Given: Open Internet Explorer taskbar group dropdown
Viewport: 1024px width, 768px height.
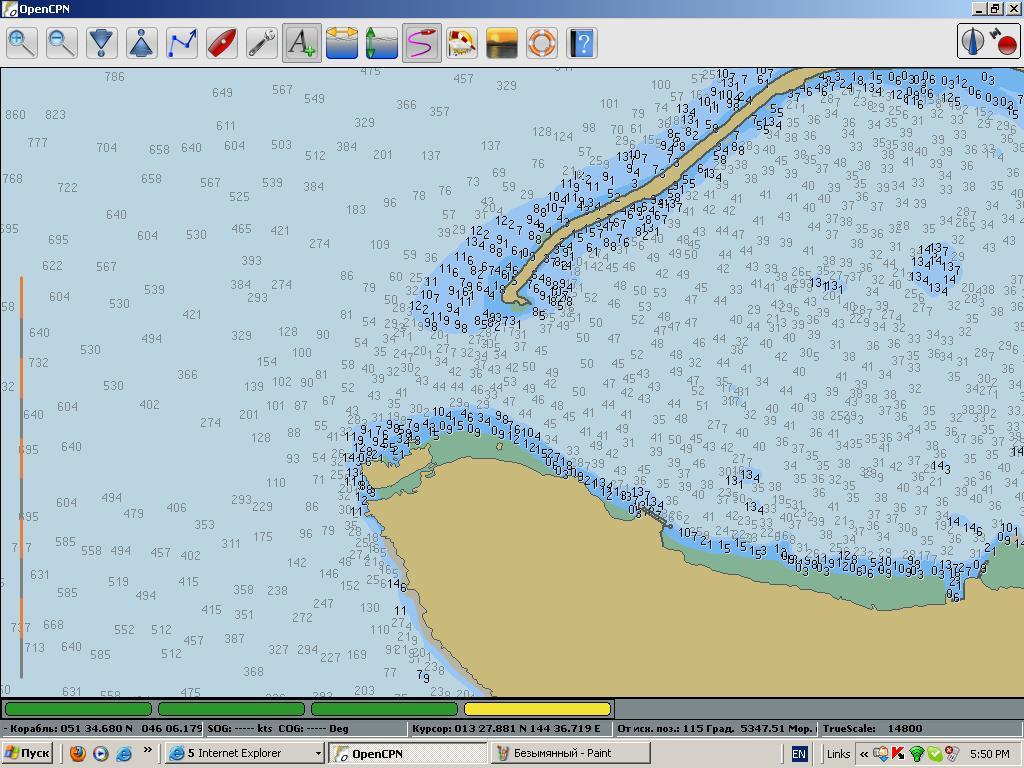Looking at the screenshot, I should click(x=318, y=753).
